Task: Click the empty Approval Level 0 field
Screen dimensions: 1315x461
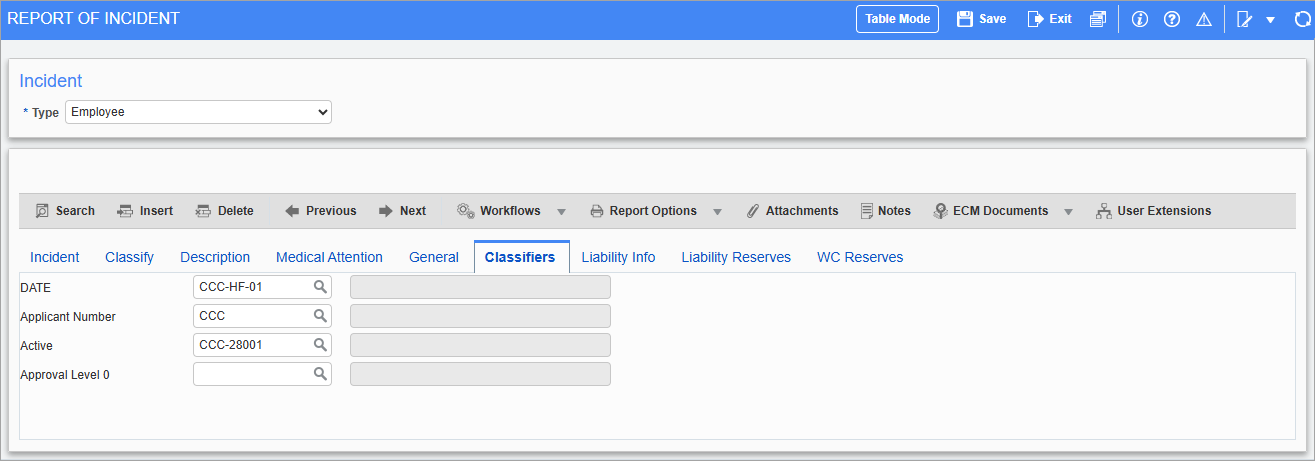Action: click(262, 374)
